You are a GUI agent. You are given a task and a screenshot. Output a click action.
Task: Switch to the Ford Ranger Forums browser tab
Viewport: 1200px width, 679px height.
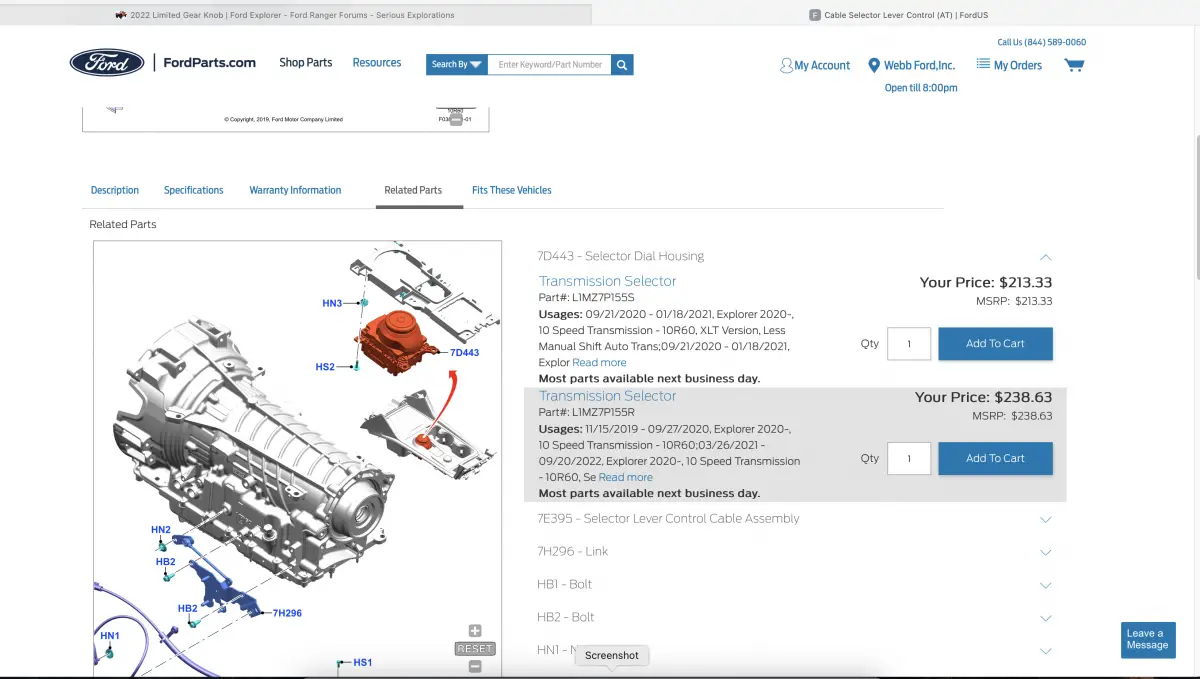click(293, 15)
